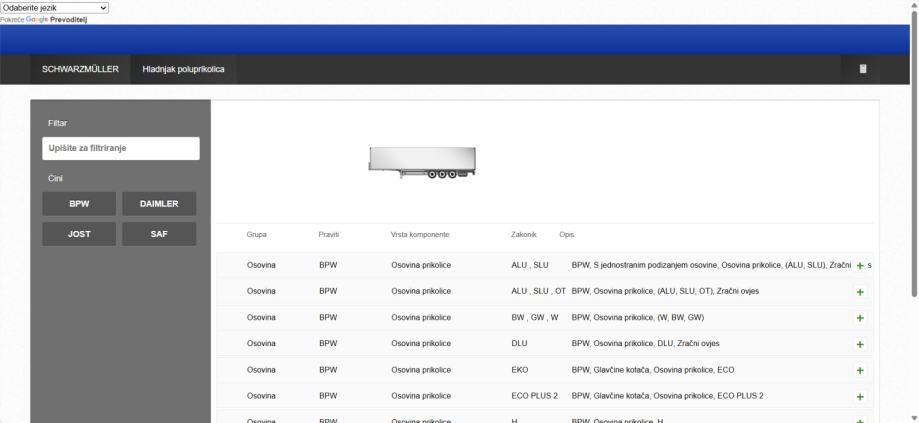Click description 'BPW, Osovina prikolice, DLU, Zračni ovjes'
The height and width of the screenshot is (423, 919).
point(645,344)
